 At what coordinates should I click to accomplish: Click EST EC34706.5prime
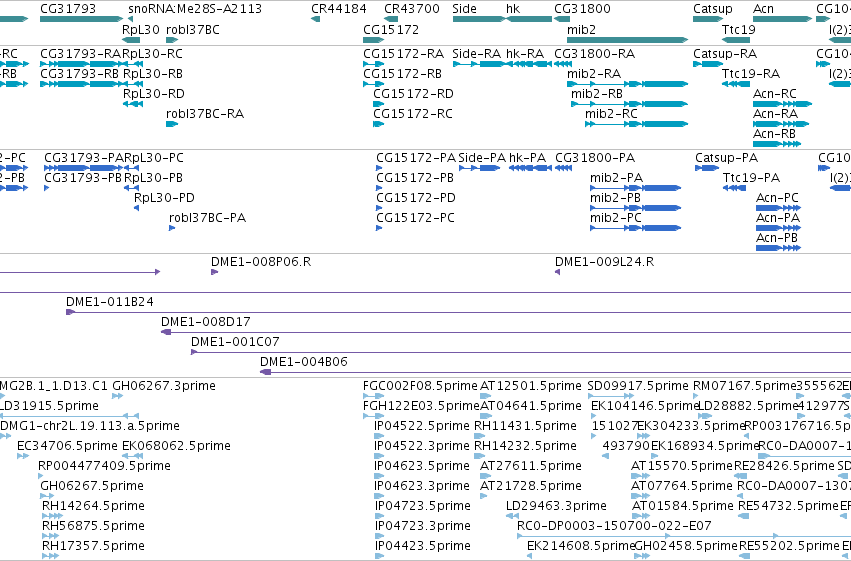[x=67, y=446]
